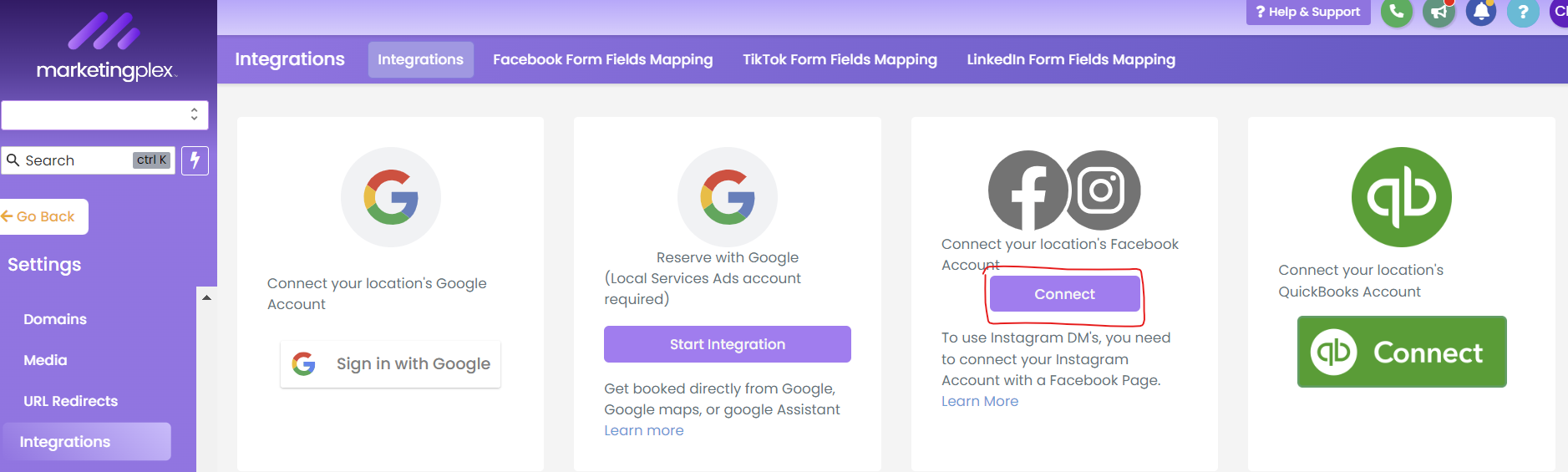
Task: Open TikTok Form Fields Mapping tab
Action: click(x=840, y=59)
